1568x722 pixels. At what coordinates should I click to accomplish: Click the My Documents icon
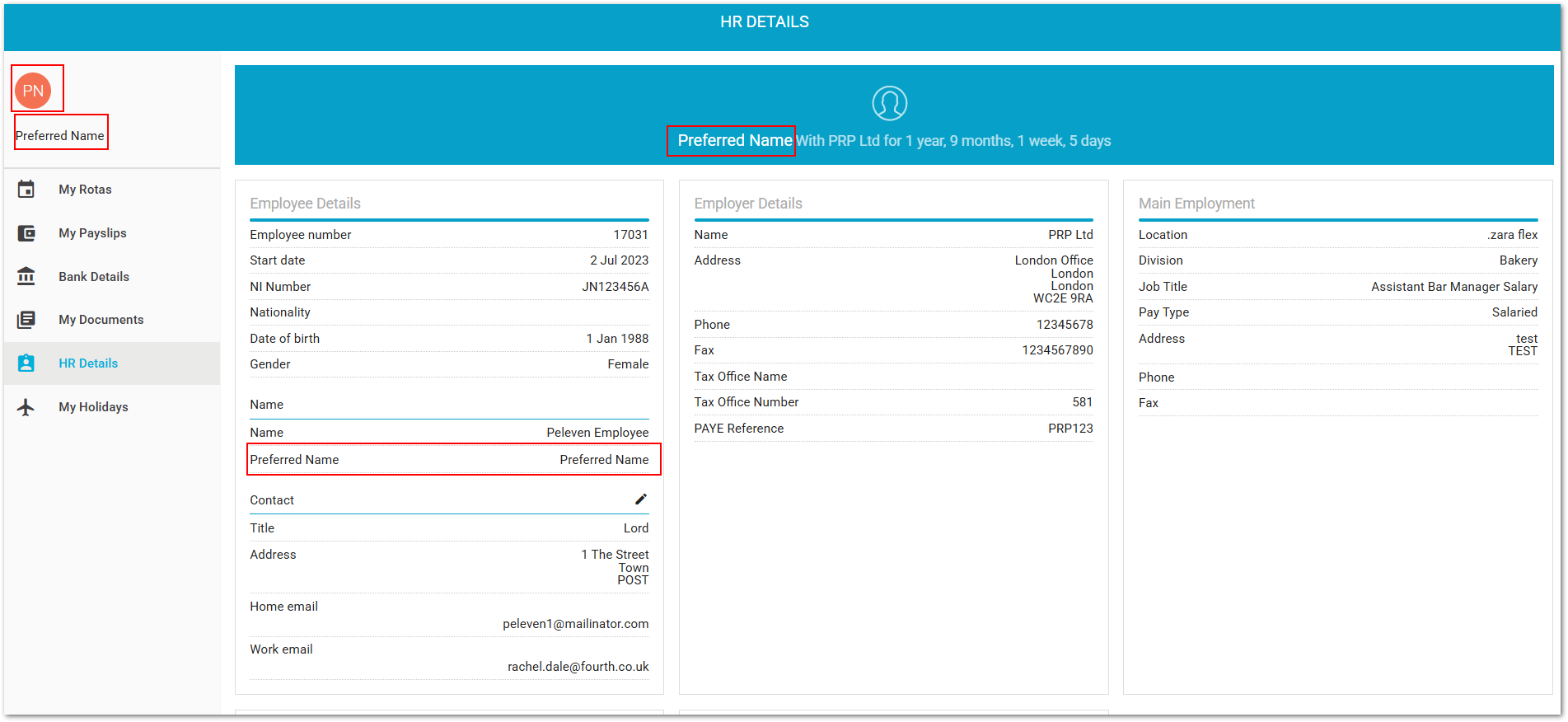26,320
